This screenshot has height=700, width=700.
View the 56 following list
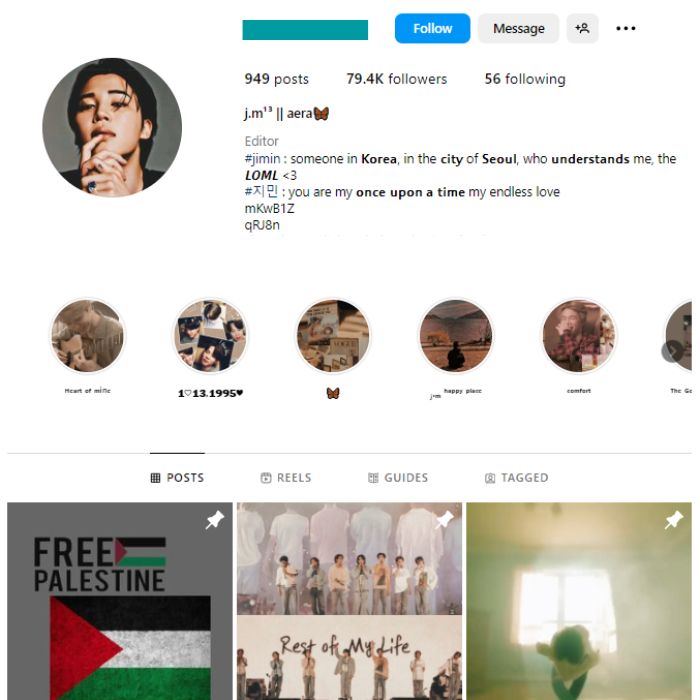(x=525, y=79)
